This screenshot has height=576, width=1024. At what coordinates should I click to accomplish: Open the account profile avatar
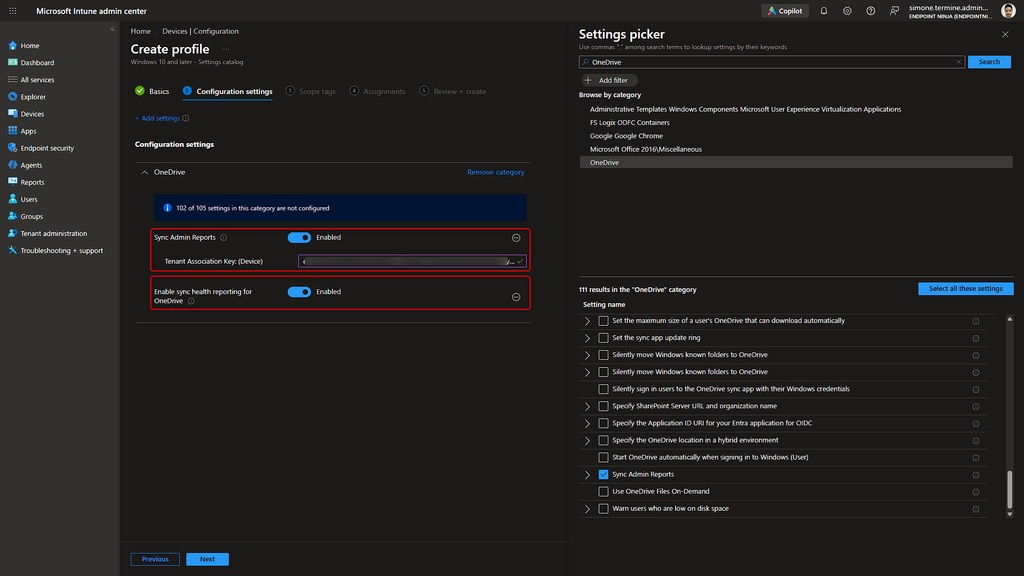pyautogui.click(x=1008, y=11)
